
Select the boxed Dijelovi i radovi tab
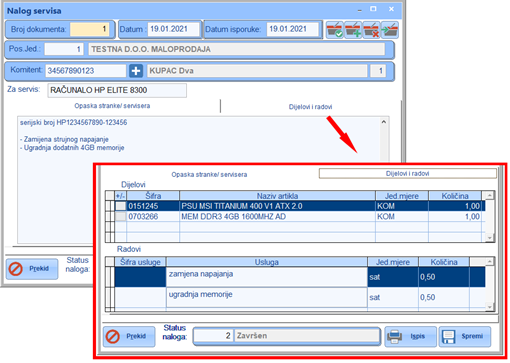pos(407,174)
